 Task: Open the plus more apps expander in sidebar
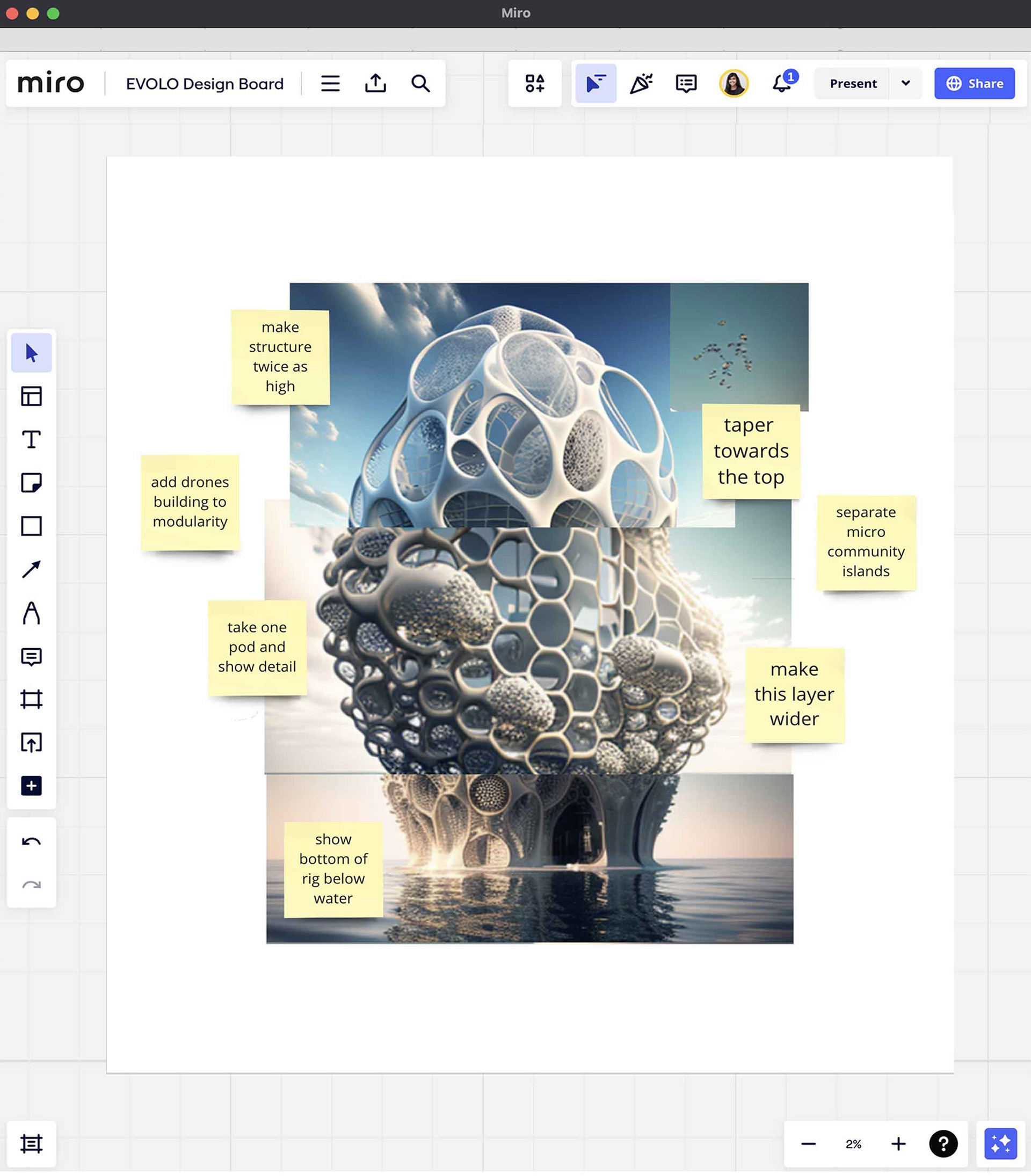pos(31,786)
